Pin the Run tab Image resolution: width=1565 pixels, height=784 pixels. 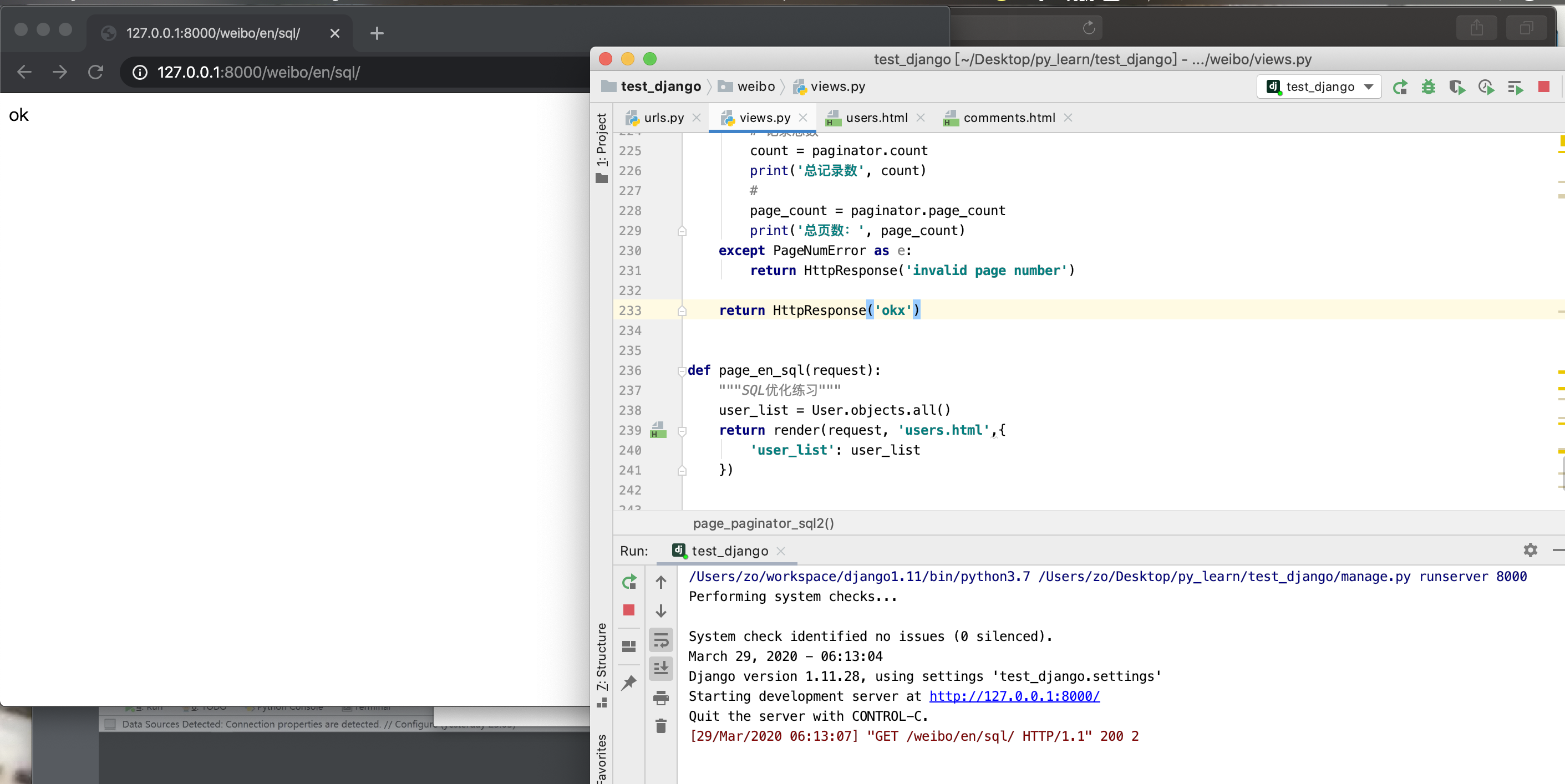point(629,683)
